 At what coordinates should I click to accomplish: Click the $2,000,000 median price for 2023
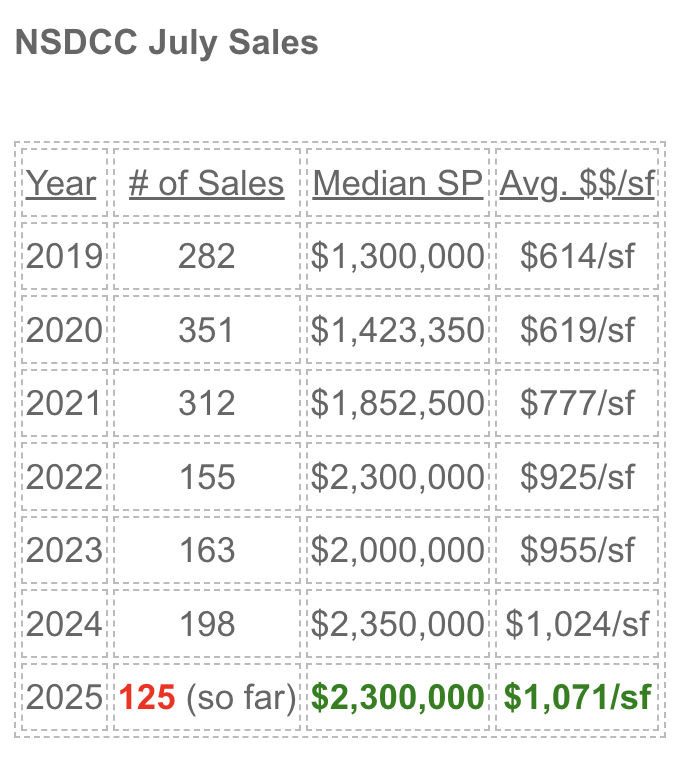click(x=398, y=550)
